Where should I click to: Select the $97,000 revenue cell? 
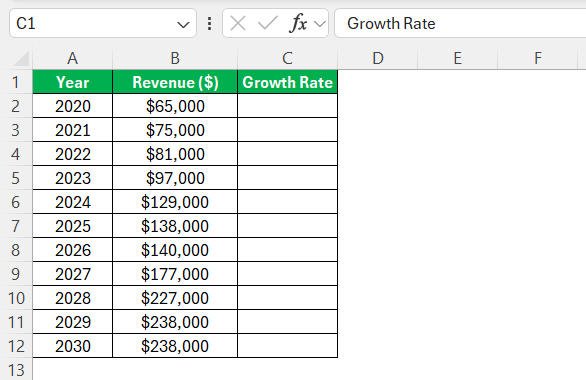(175, 178)
